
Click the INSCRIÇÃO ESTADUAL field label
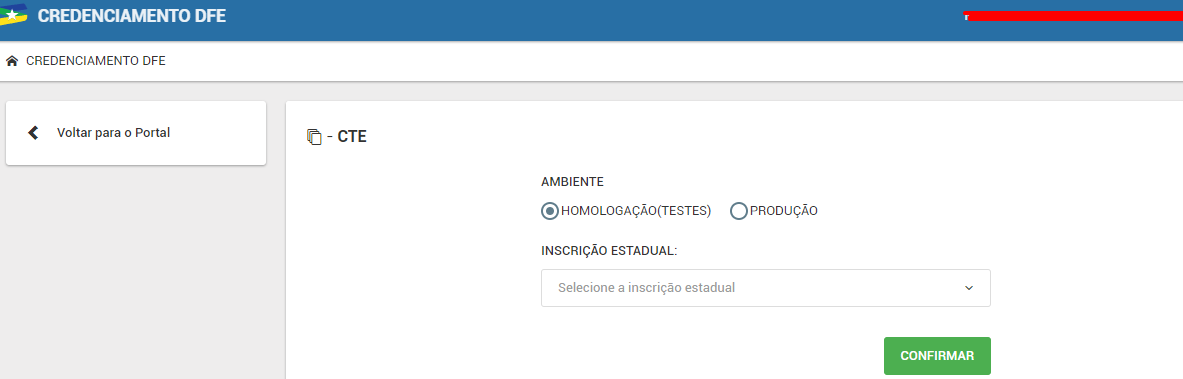coord(610,251)
